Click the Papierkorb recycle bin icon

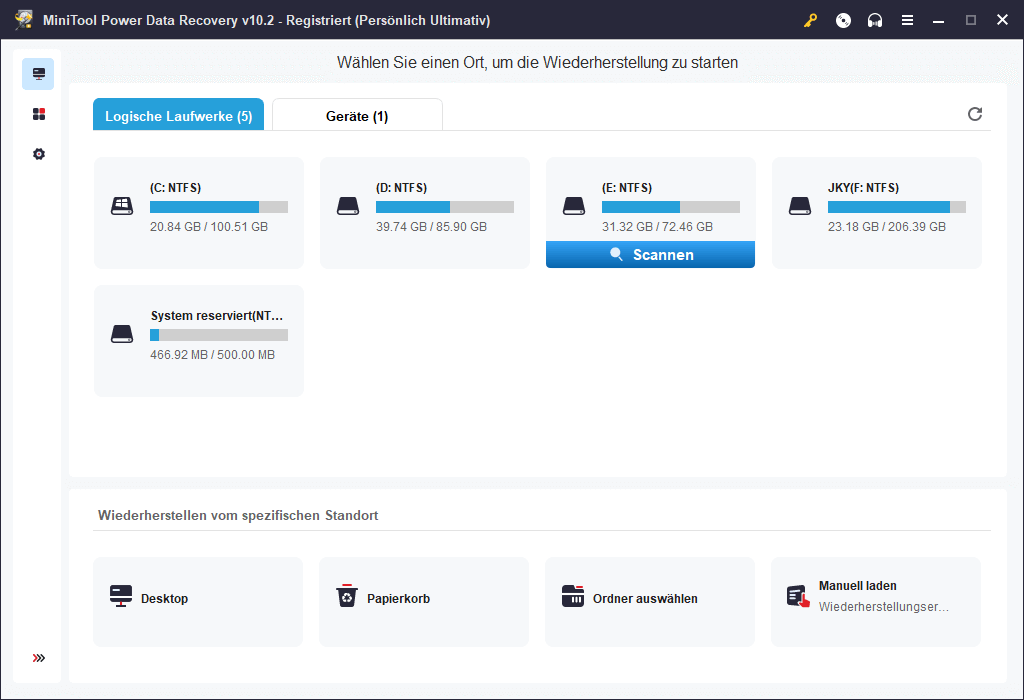[347, 596]
